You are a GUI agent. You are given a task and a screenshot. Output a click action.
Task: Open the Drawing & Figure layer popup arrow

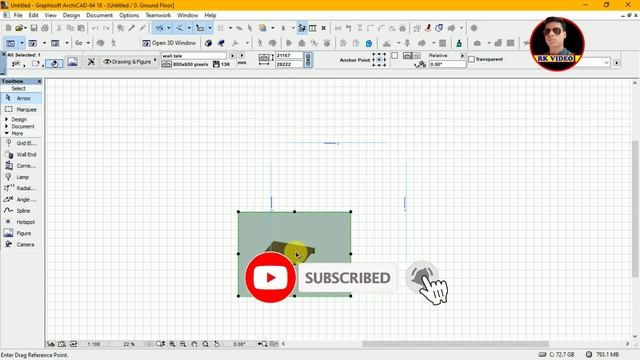pos(155,60)
